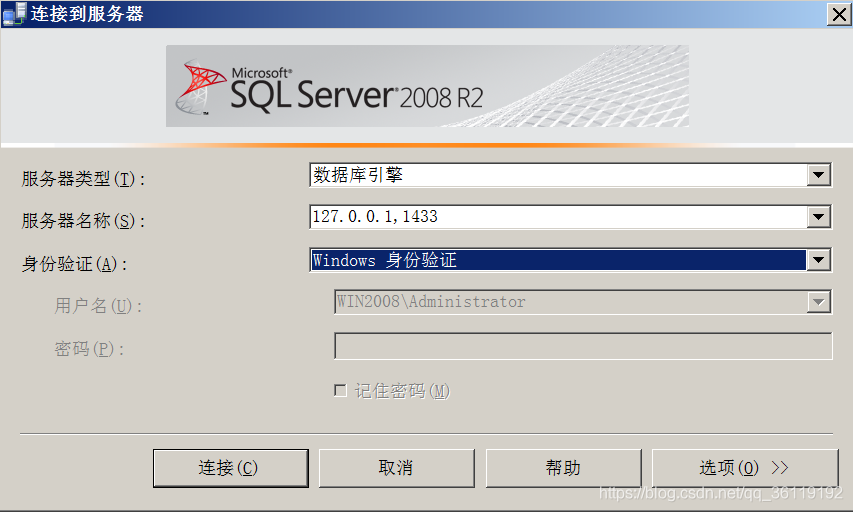Viewport: 853px width, 512px height.
Task: Close the 连接到服务器 dialog with X
Action: click(839, 14)
